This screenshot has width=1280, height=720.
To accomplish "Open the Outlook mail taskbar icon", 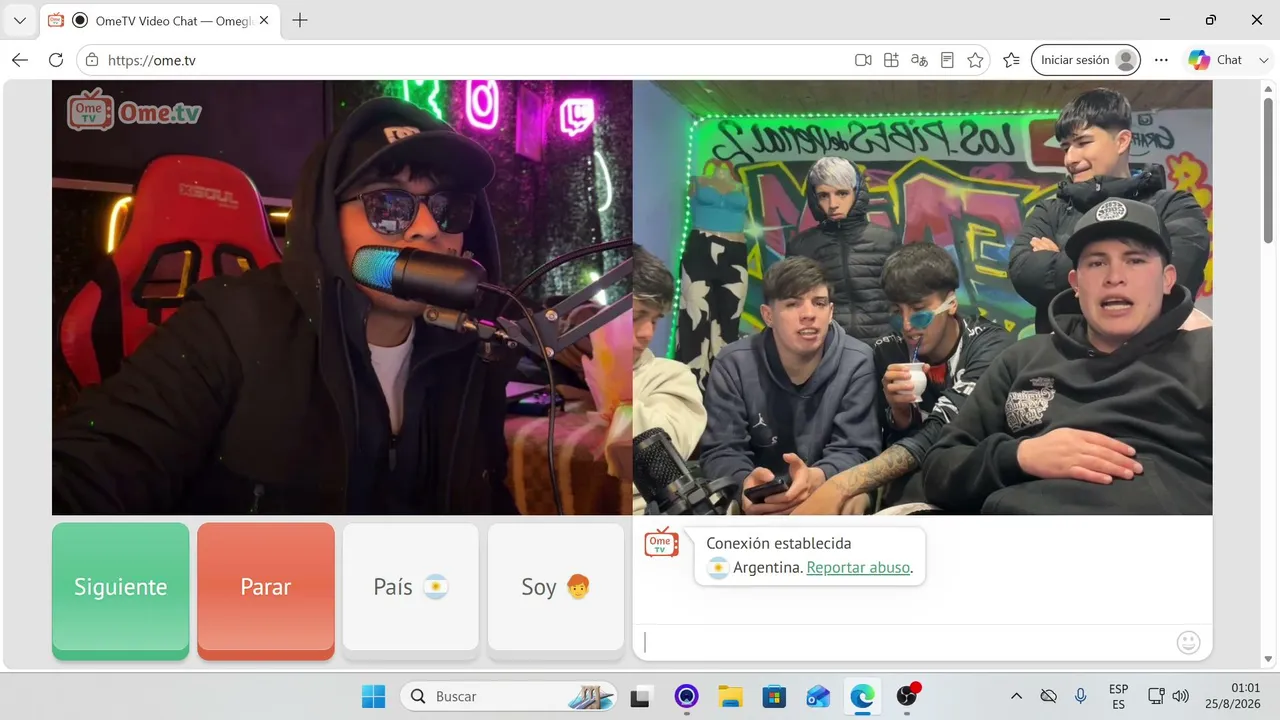I will click(x=818, y=696).
